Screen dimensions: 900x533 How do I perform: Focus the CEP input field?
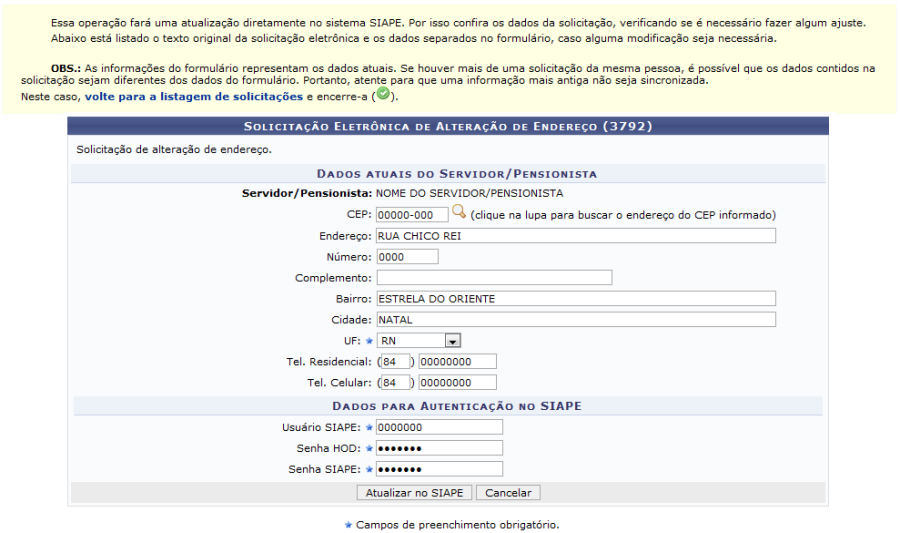pyautogui.click(x=412, y=214)
